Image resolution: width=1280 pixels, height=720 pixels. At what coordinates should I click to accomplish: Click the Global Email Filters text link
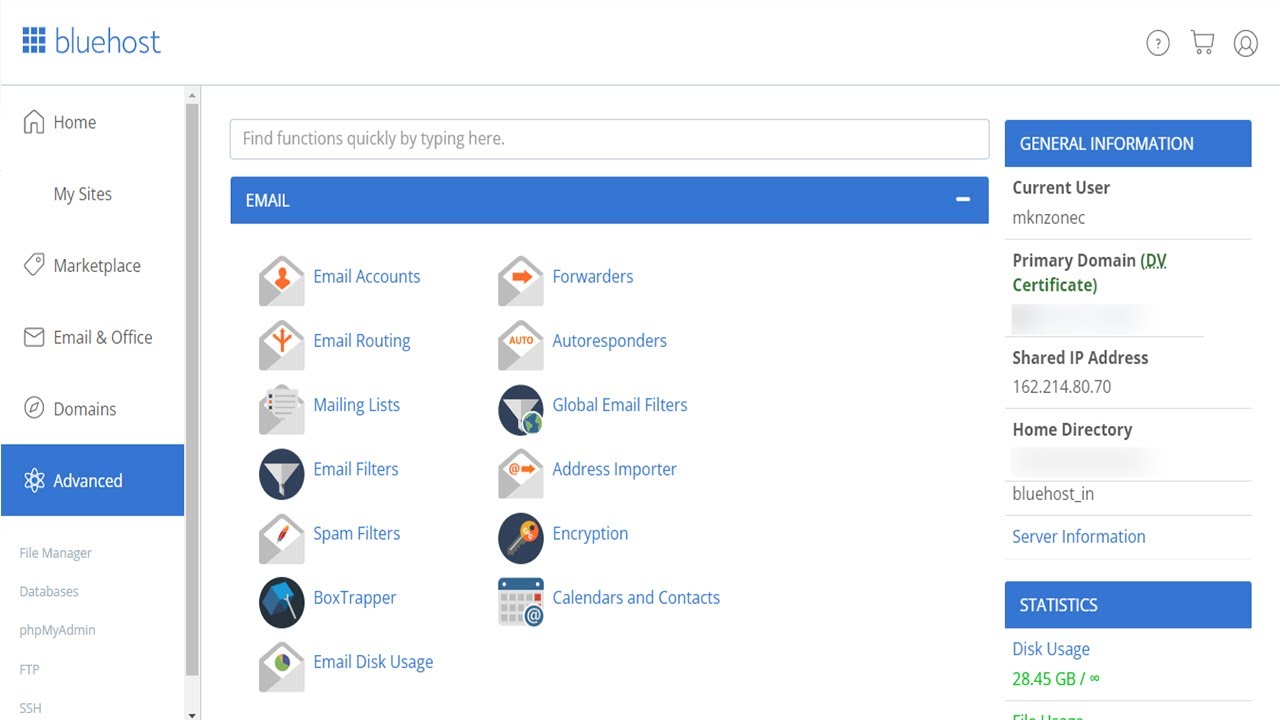pyautogui.click(x=620, y=405)
